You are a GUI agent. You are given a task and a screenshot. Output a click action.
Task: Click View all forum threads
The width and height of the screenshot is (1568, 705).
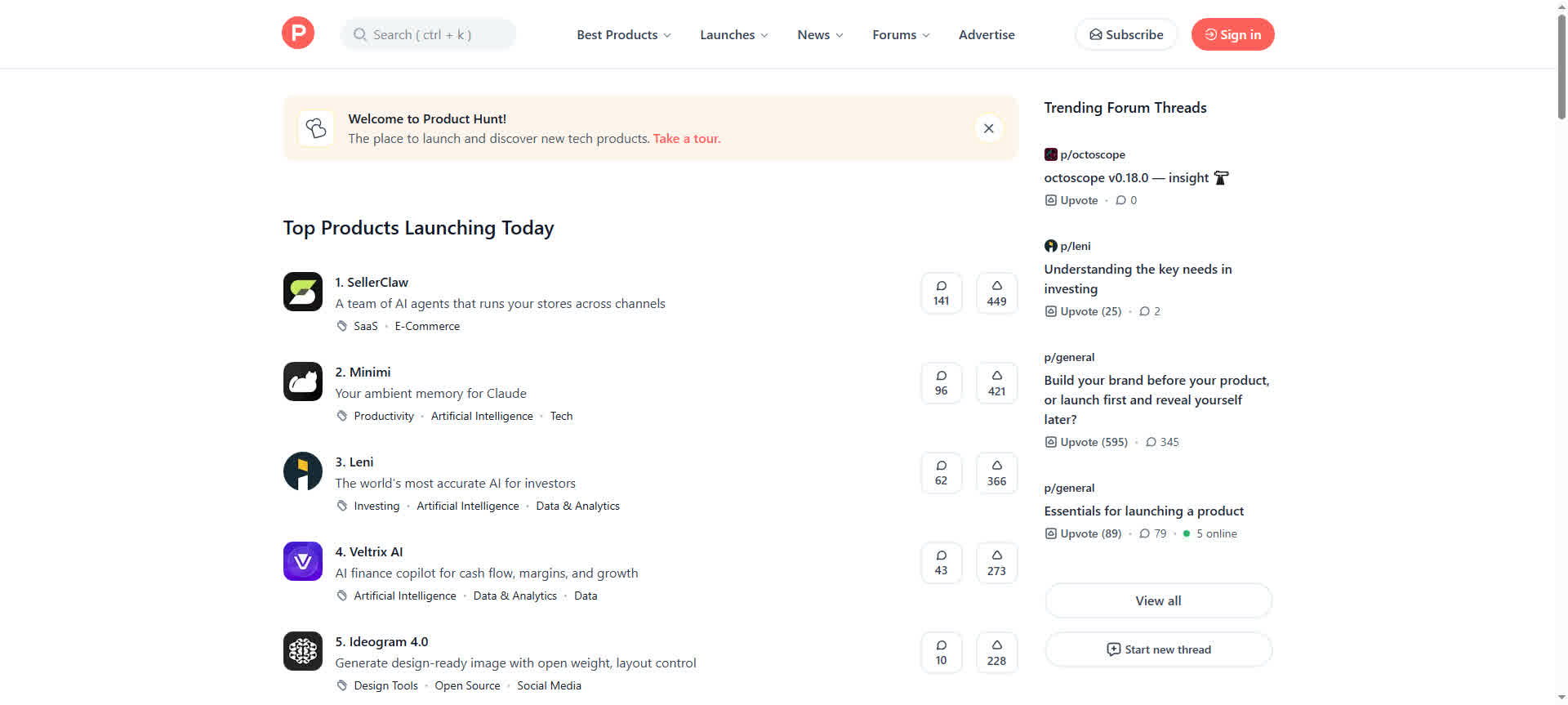click(x=1158, y=600)
